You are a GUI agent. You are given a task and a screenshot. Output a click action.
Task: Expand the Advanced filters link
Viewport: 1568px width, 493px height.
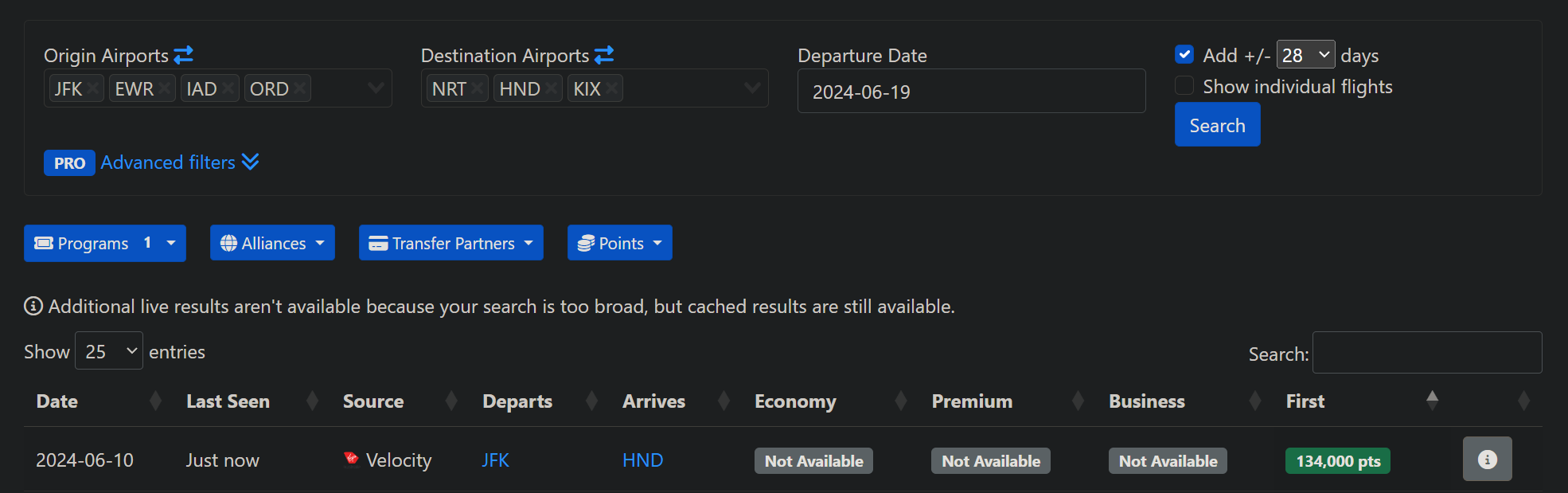[x=179, y=162]
